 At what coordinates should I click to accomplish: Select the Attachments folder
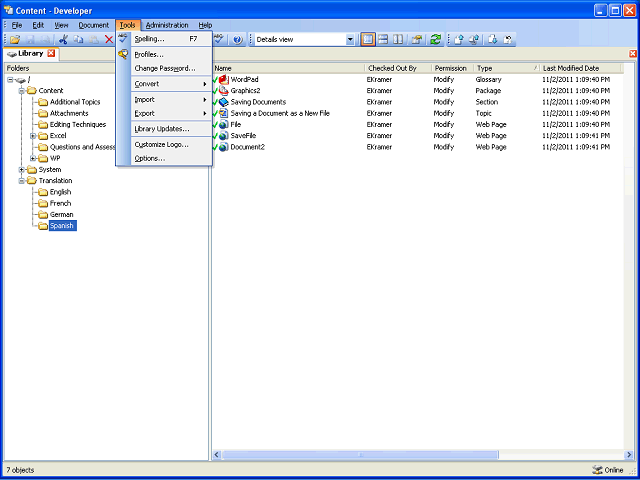click(69, 113)
